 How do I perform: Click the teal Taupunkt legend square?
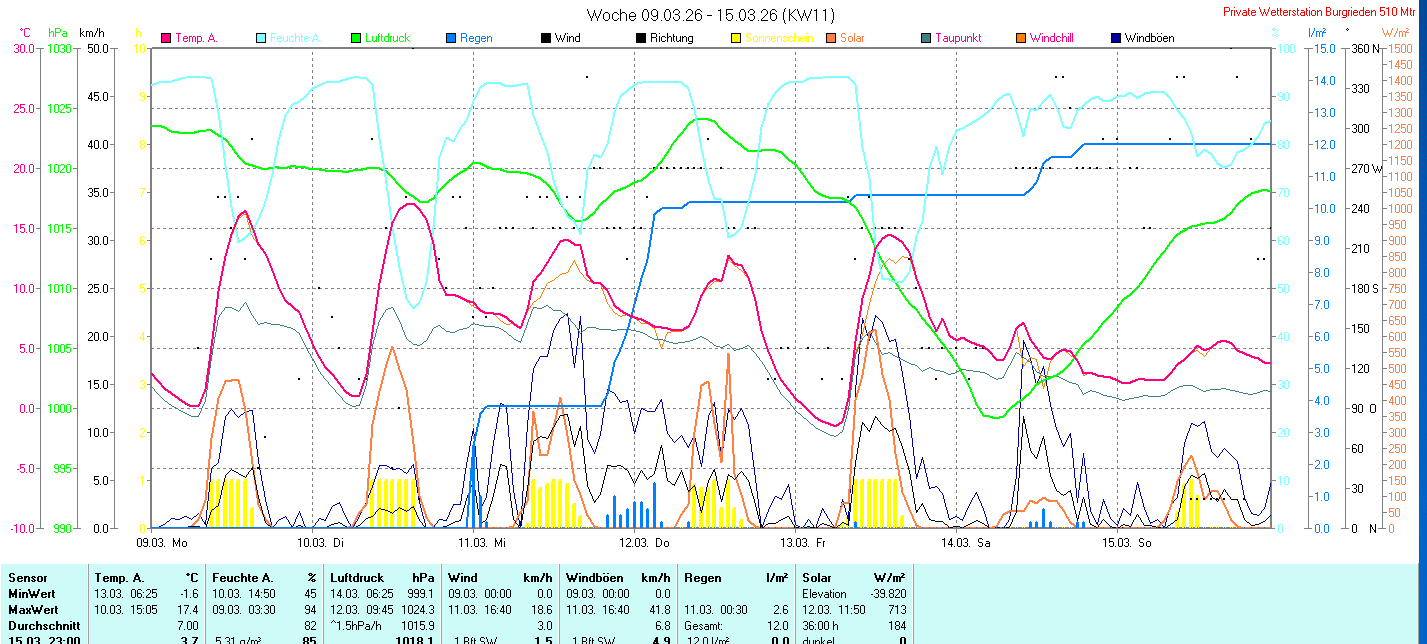tap(925, 38)
